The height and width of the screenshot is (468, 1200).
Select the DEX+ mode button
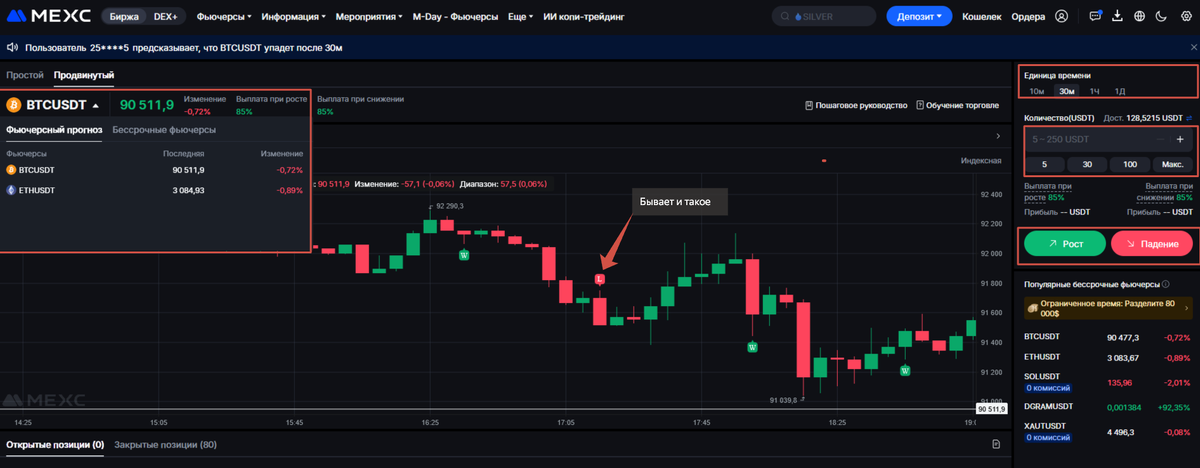168,17
